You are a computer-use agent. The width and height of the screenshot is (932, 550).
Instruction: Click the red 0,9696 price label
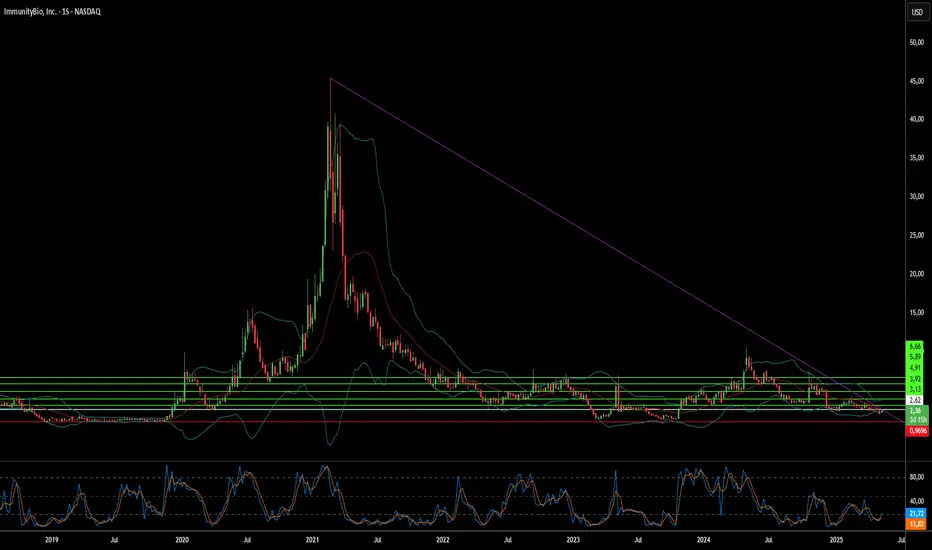(x=917, y=430)
